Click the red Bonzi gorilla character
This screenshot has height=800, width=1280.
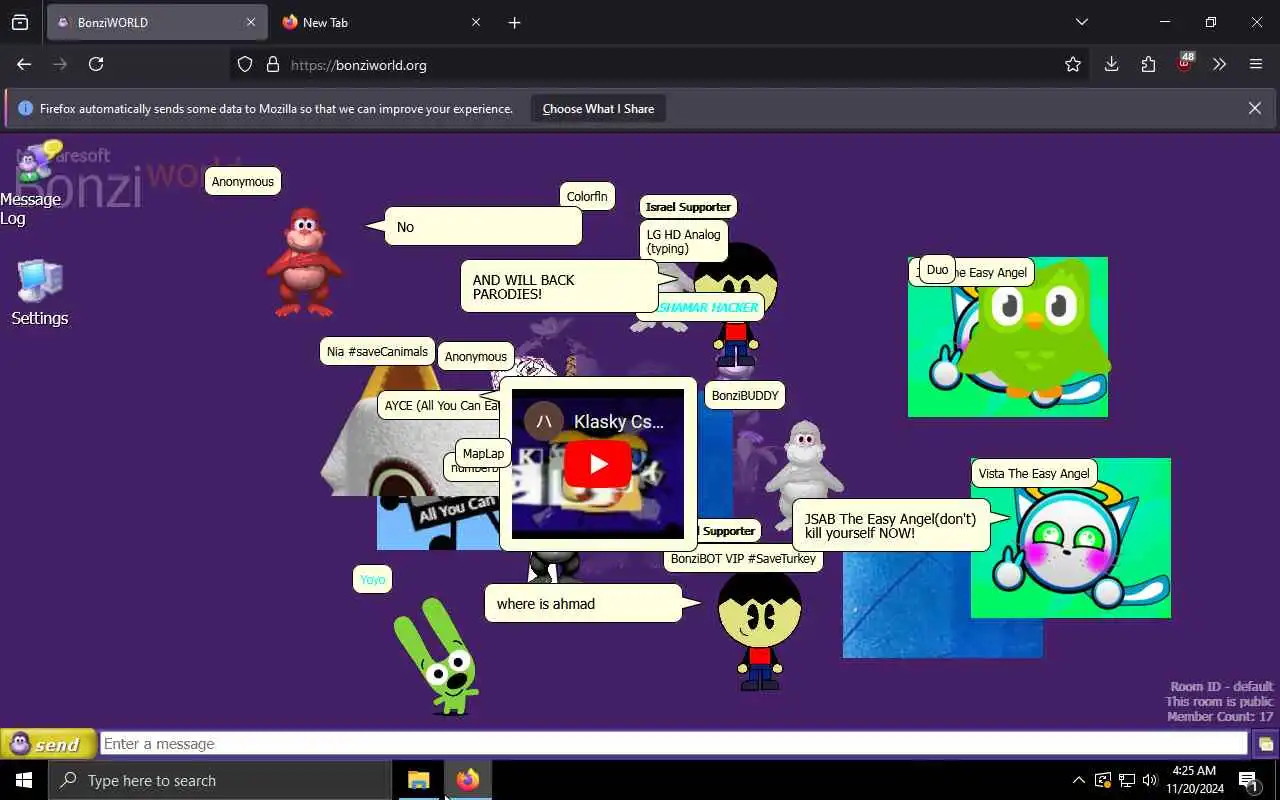click(x=304, y=262)
